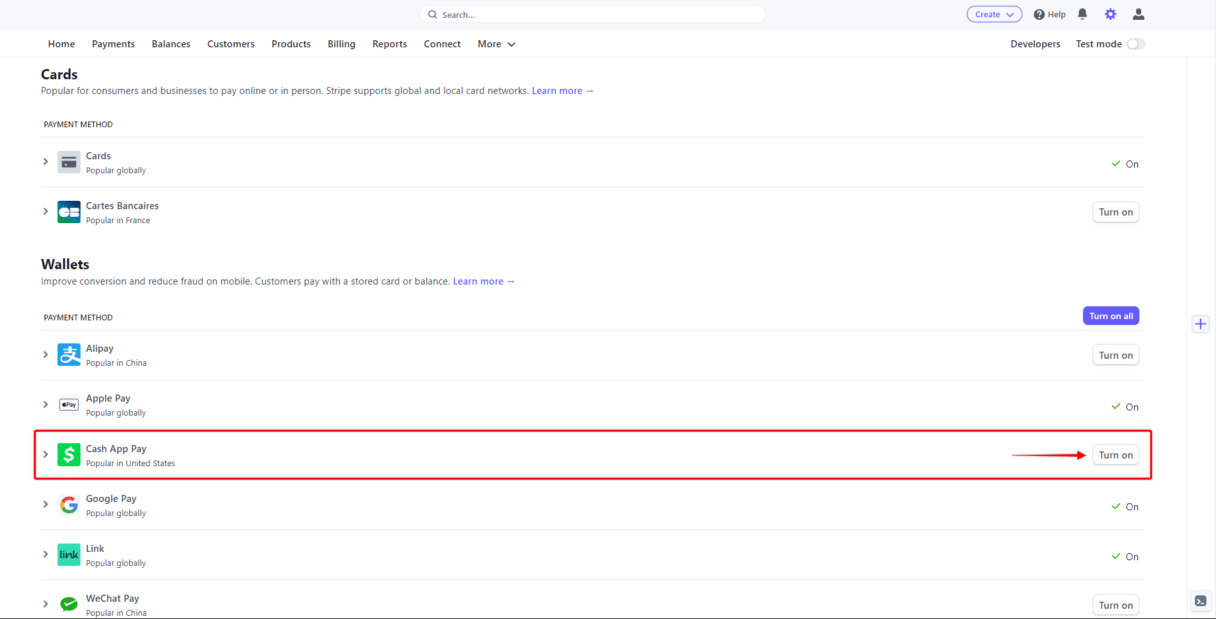Screen dimensions: 1216x619
Task: Click the magnifier icon in search bar
Action: (433, 15)
